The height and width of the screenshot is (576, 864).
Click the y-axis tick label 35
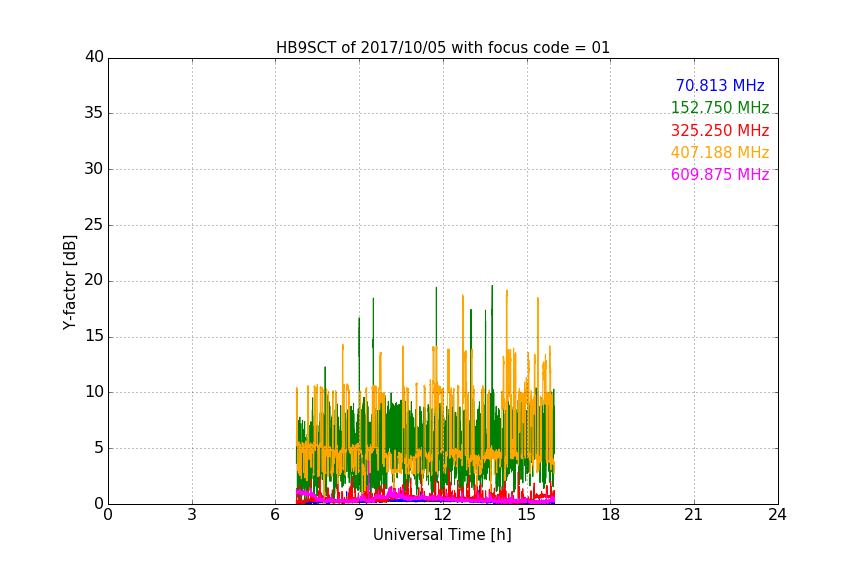pos(94,113)
